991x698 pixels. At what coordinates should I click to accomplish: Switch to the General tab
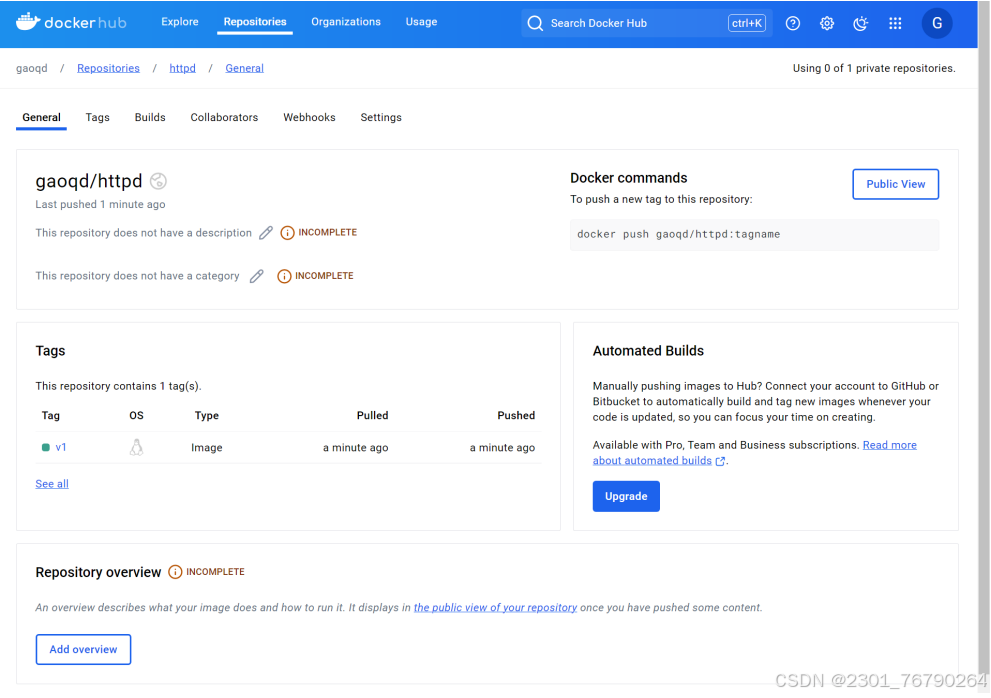point(41,118)
